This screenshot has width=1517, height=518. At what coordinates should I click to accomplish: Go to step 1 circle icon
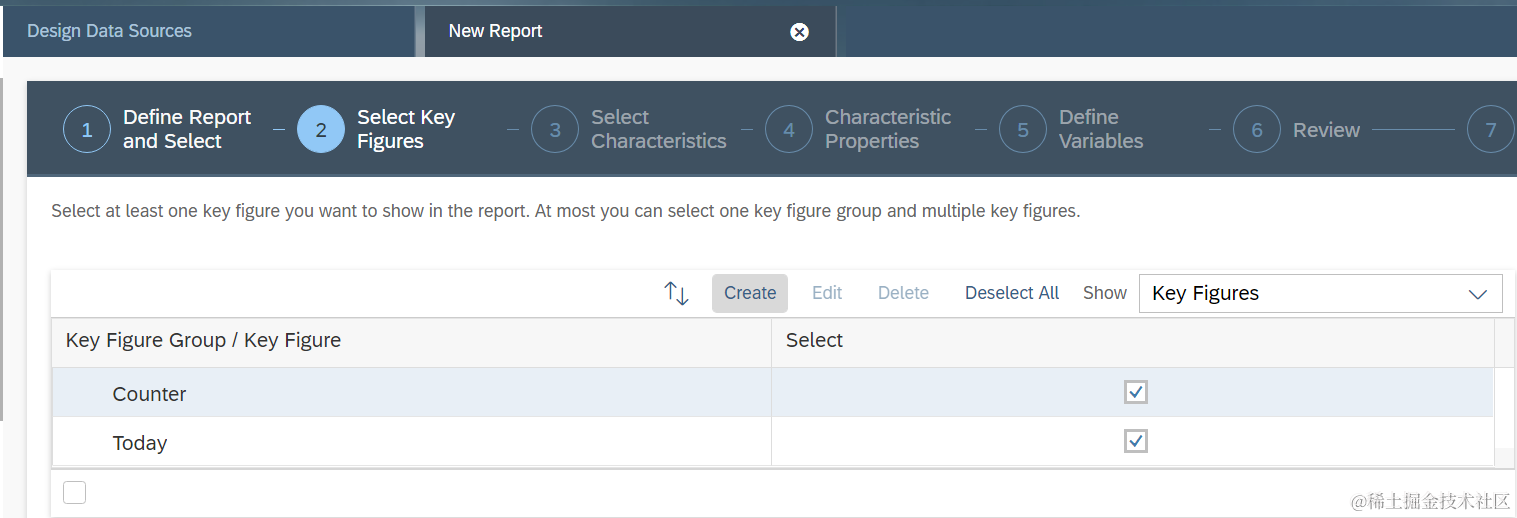87,130
